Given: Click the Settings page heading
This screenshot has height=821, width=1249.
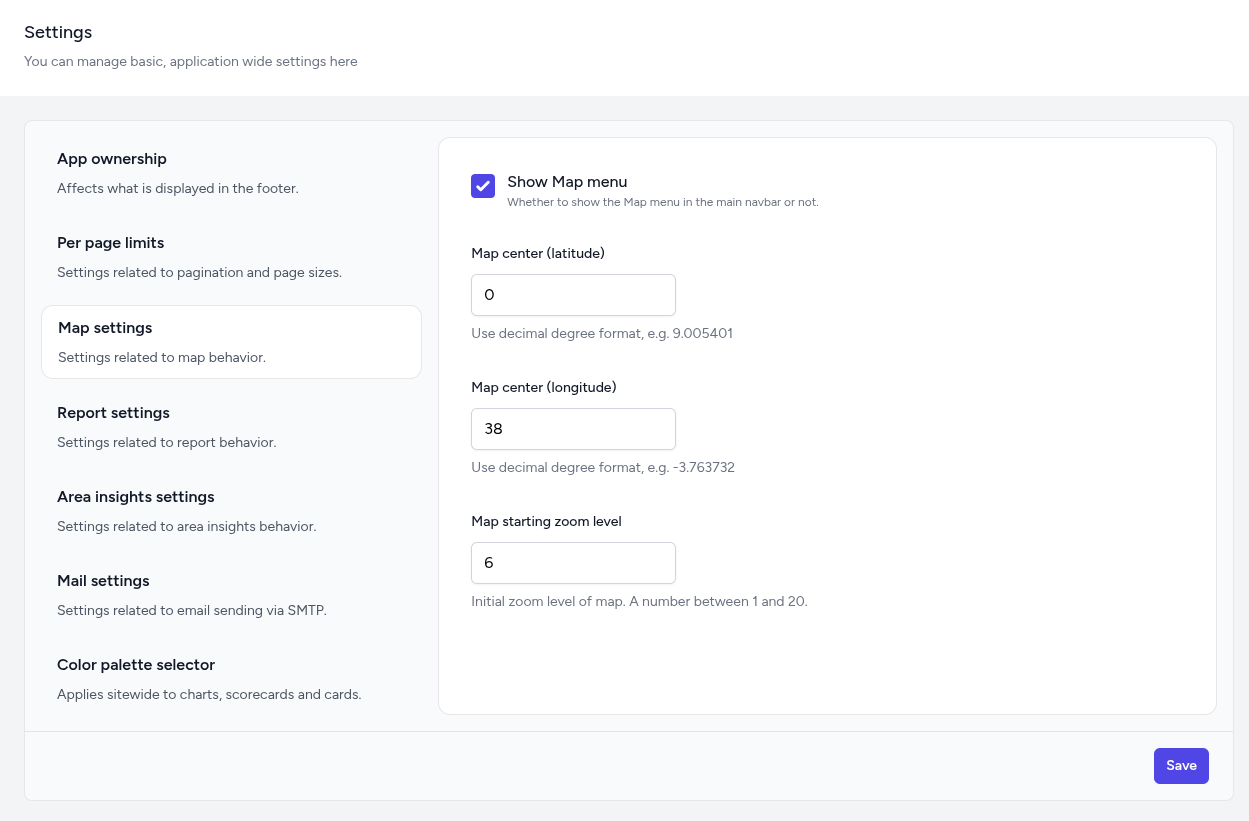Looking at the screenshot, I should 58,33.
